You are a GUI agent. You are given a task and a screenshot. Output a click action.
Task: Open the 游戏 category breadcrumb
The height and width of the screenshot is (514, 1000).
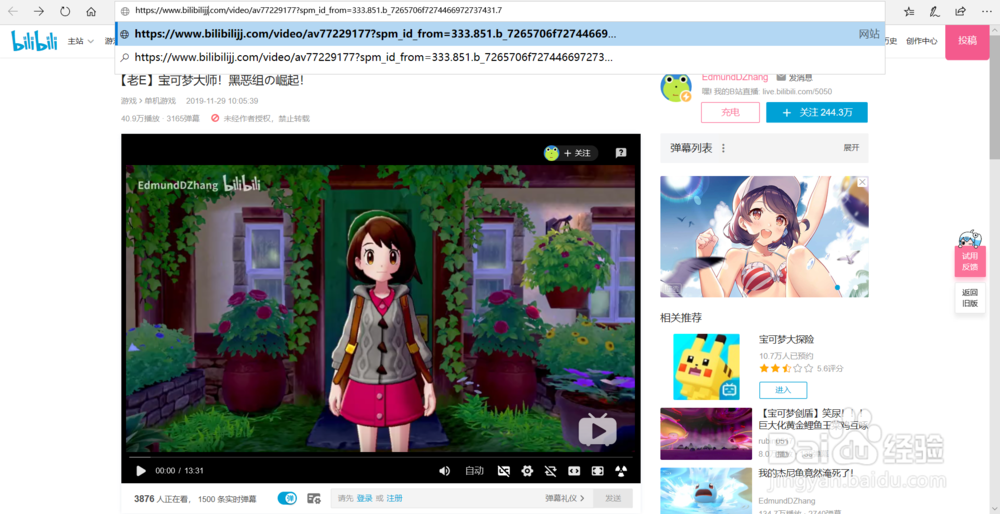[x=128, y=101]
